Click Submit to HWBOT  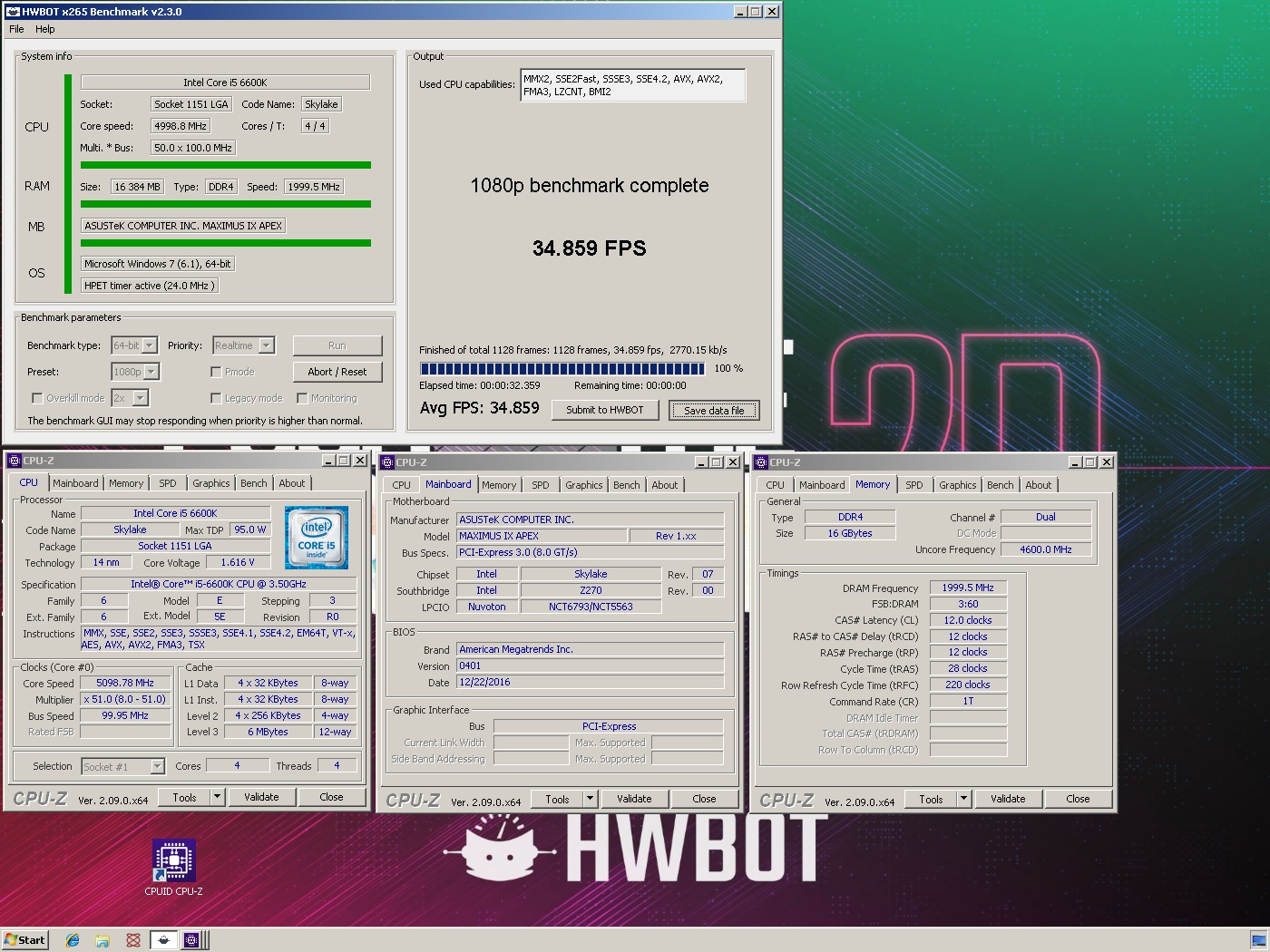point(605,410)
